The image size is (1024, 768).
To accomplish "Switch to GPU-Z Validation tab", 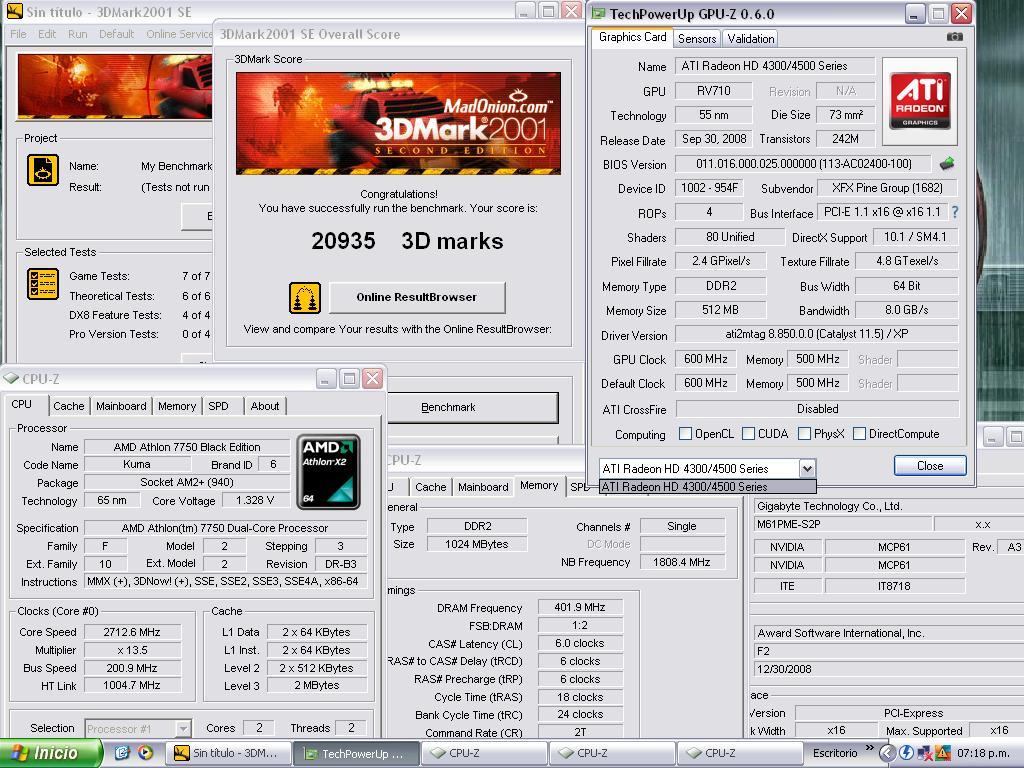I will point(751,39).
